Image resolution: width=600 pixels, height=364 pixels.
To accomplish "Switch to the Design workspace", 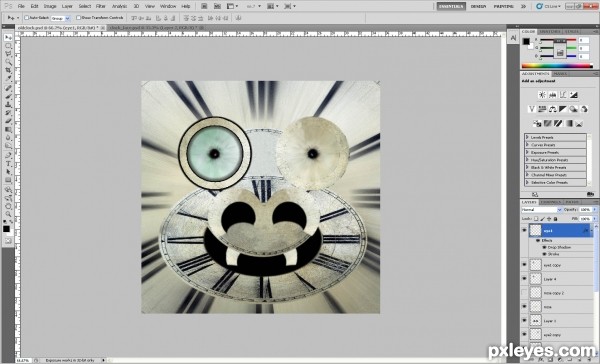I will [x=478, y=6].
